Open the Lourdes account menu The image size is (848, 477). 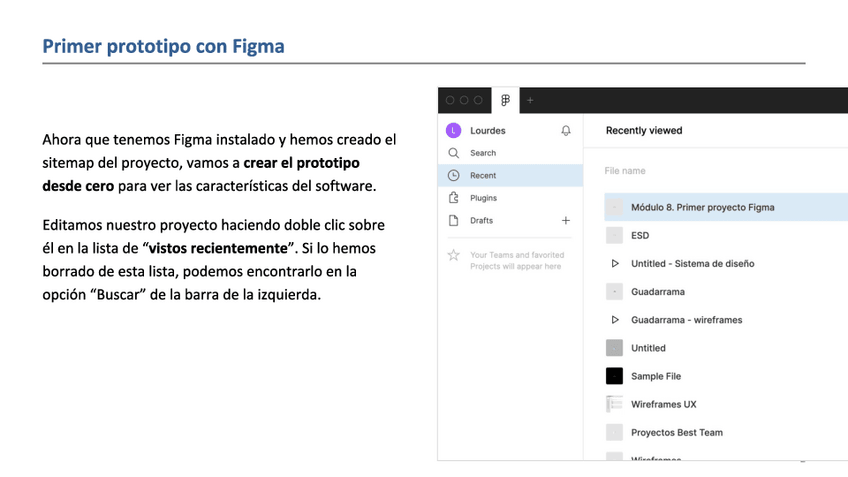click(x=488, y=131)
